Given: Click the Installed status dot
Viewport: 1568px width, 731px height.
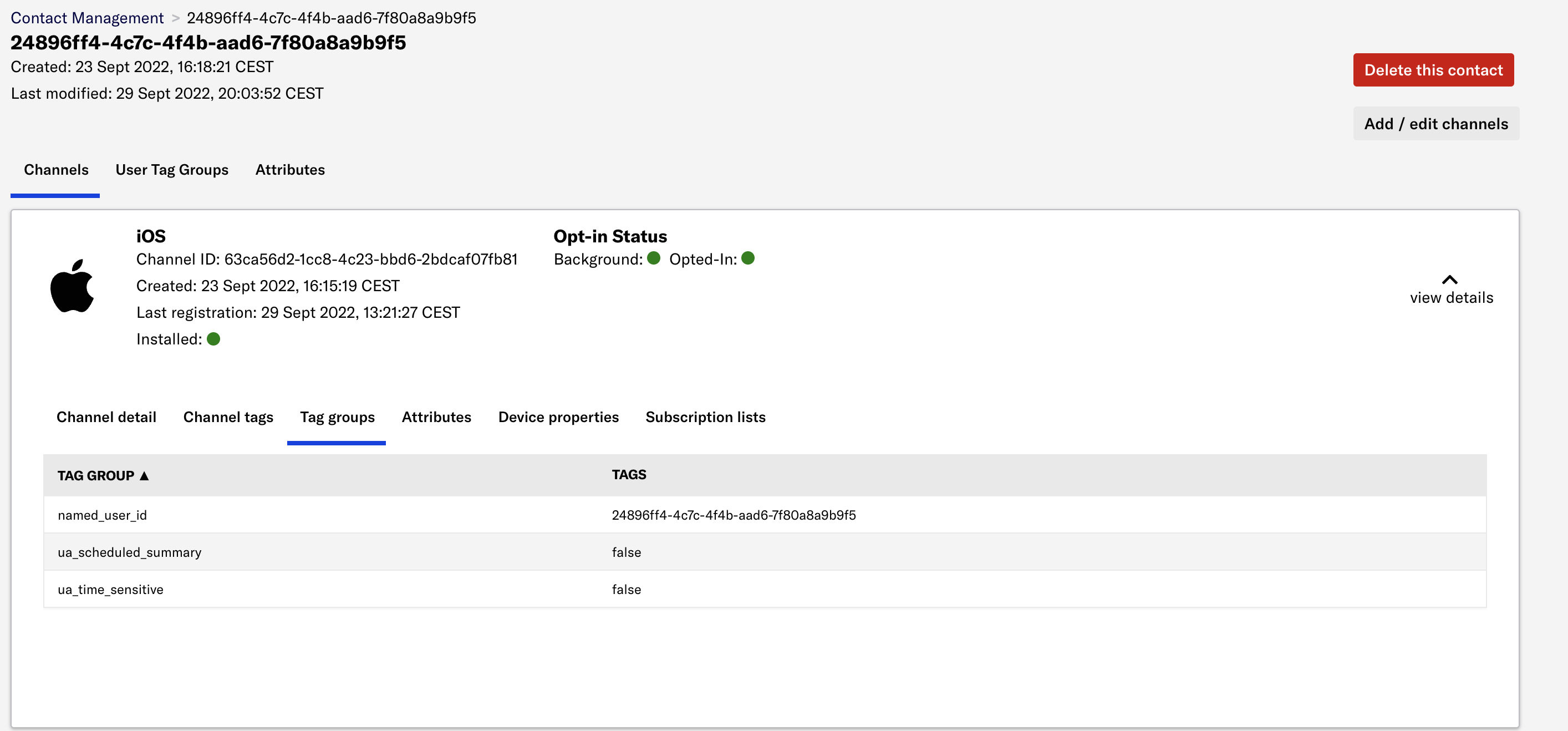Looking at the screenshot, I should tap(213, 339).
